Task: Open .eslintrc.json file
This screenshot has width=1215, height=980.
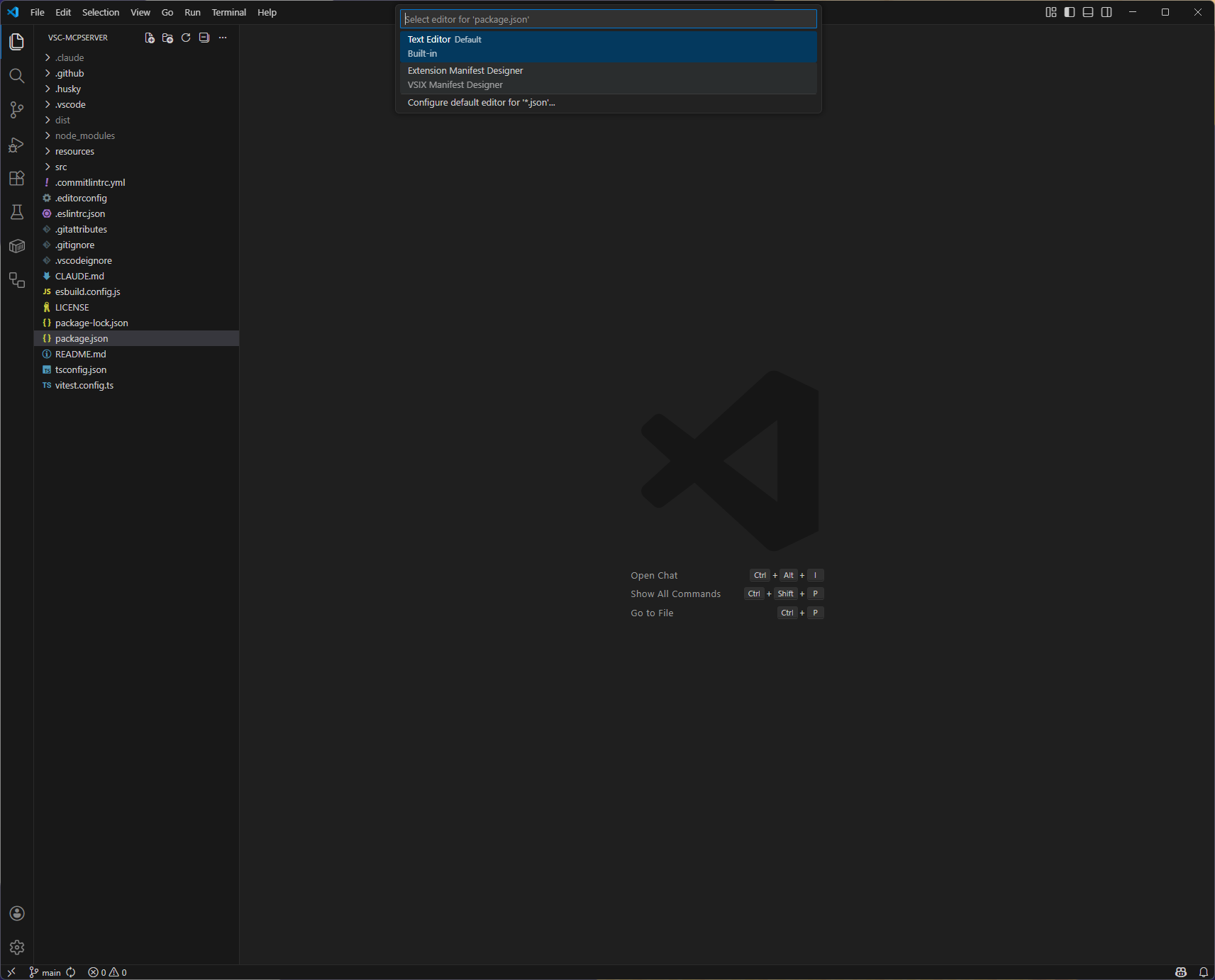Action: click(x=136, y=213)
